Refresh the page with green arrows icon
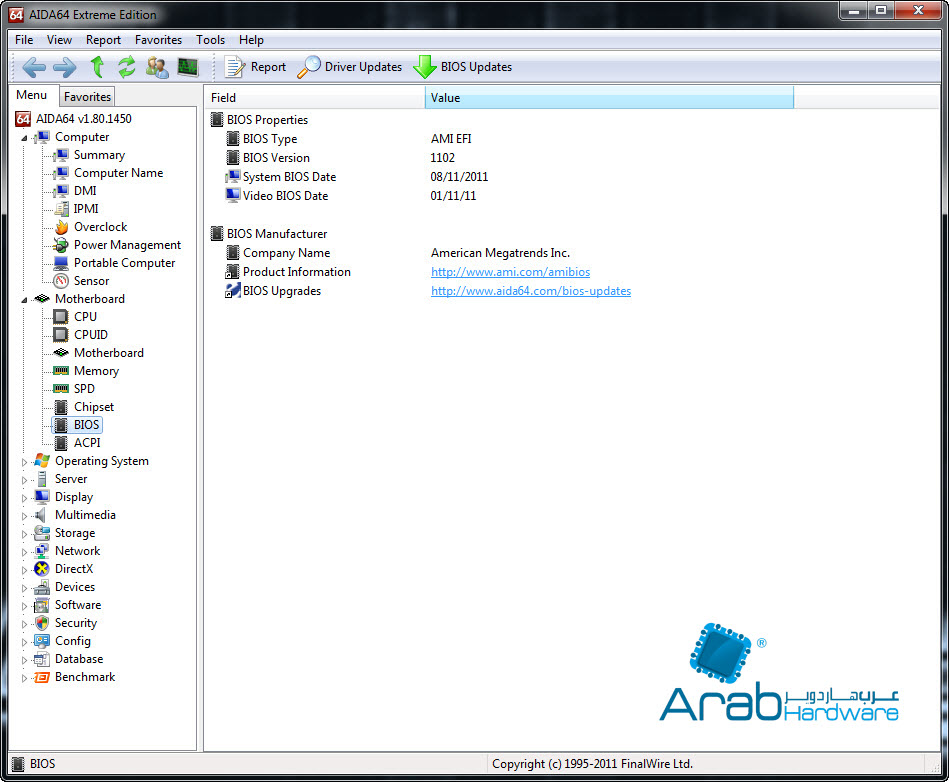The height and width of the screenshot is (782, 949). [x=126, y=67]
